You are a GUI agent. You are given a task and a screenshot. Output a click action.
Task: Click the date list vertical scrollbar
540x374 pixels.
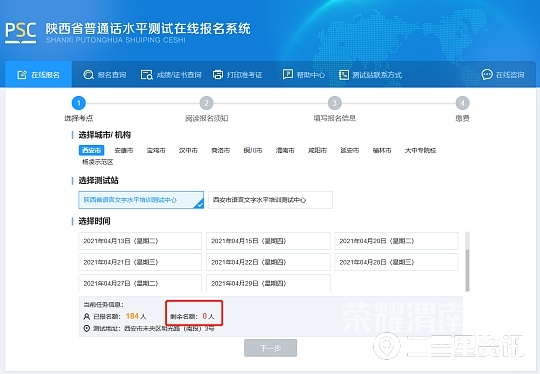[x=467, y=262]
